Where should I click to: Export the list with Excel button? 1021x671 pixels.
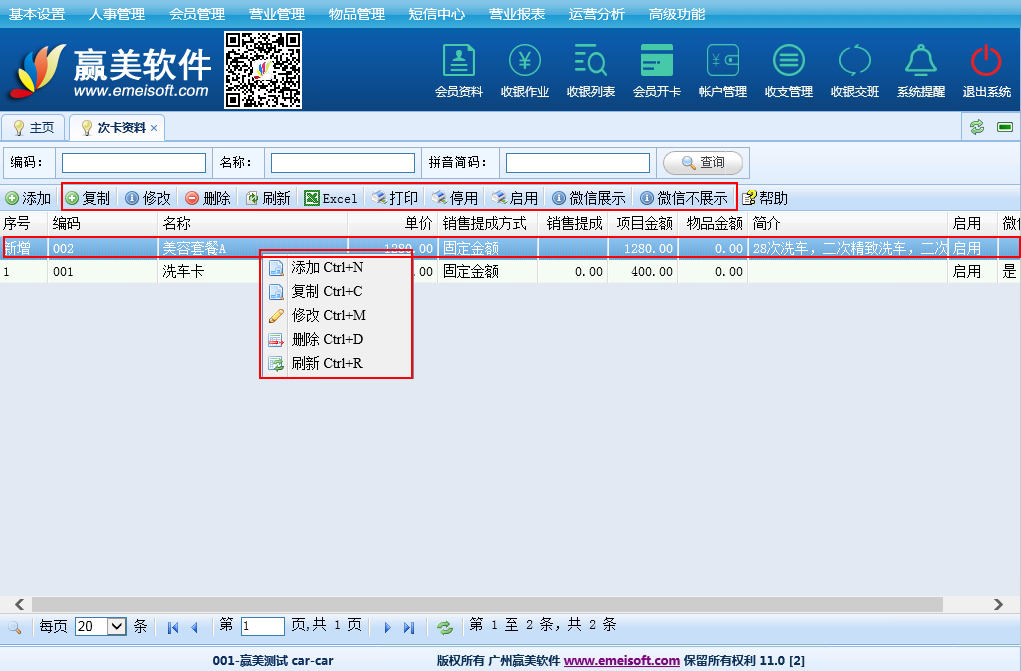(x=331, y=198)
